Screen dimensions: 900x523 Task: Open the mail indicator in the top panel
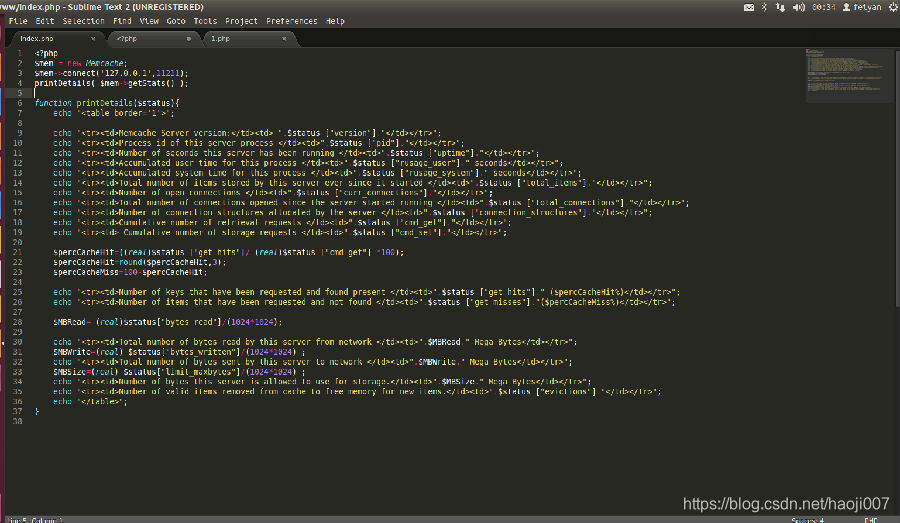click(x=748, y=7)
